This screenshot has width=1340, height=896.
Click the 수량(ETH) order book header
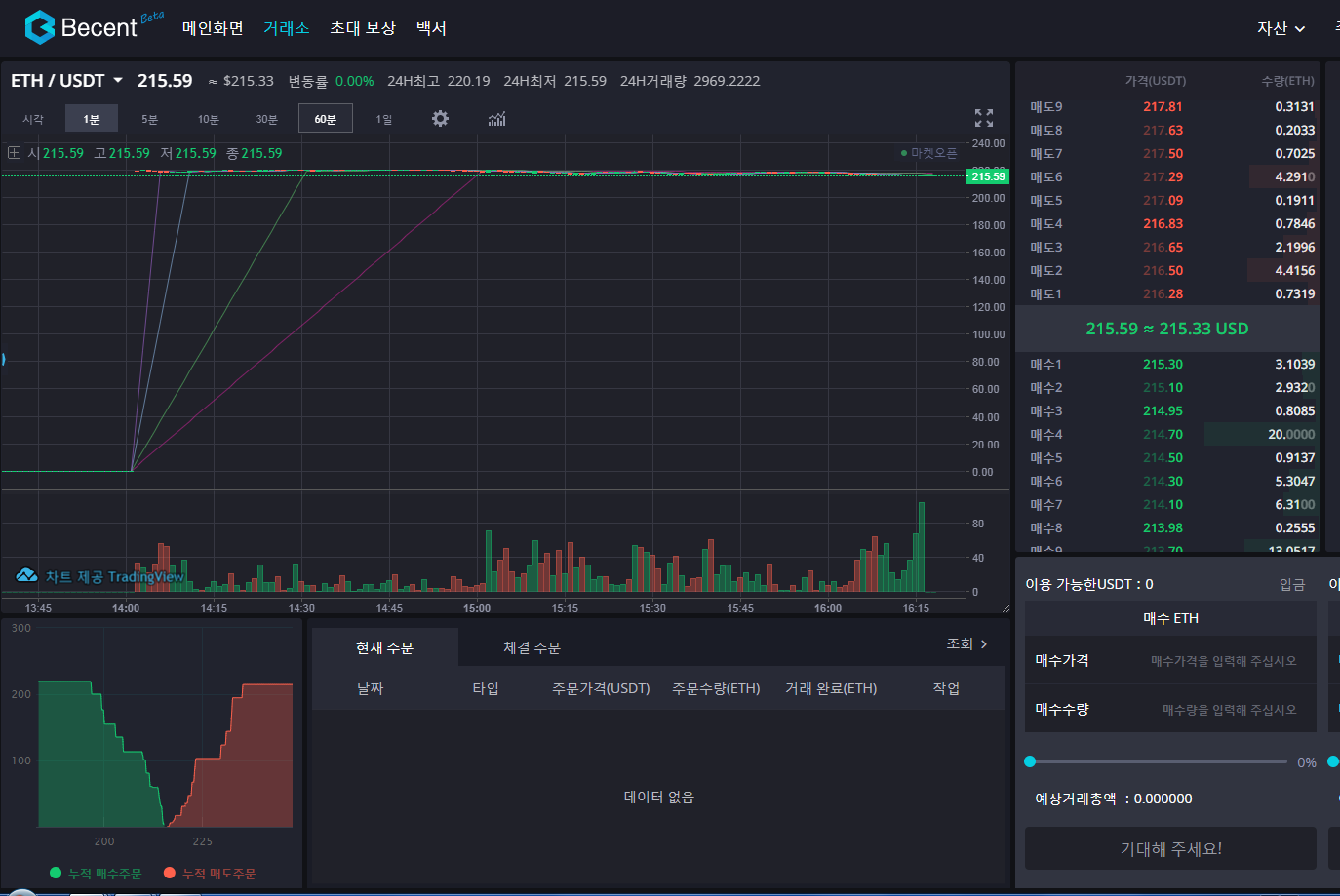point(1287,81)
